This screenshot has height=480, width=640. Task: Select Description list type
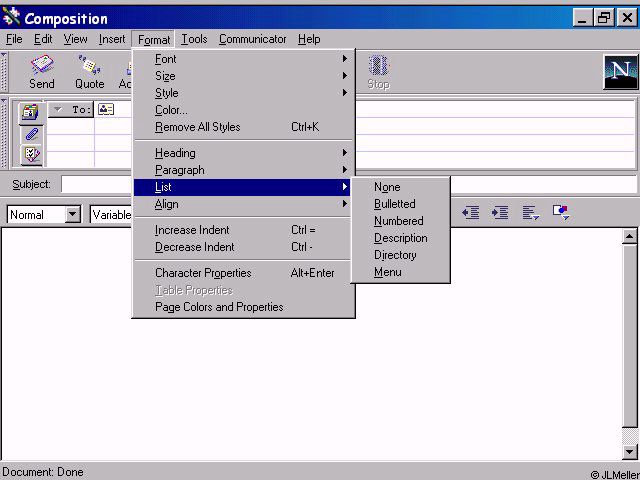(x=400, y=238)
